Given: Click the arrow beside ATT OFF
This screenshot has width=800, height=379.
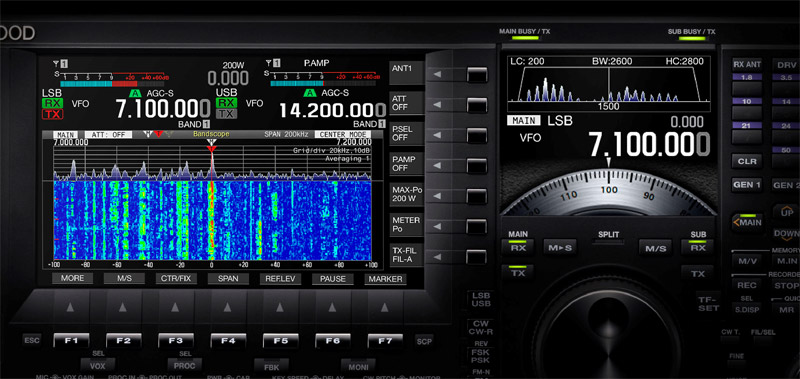Looking at the screenshot, I should click(437, 105).
